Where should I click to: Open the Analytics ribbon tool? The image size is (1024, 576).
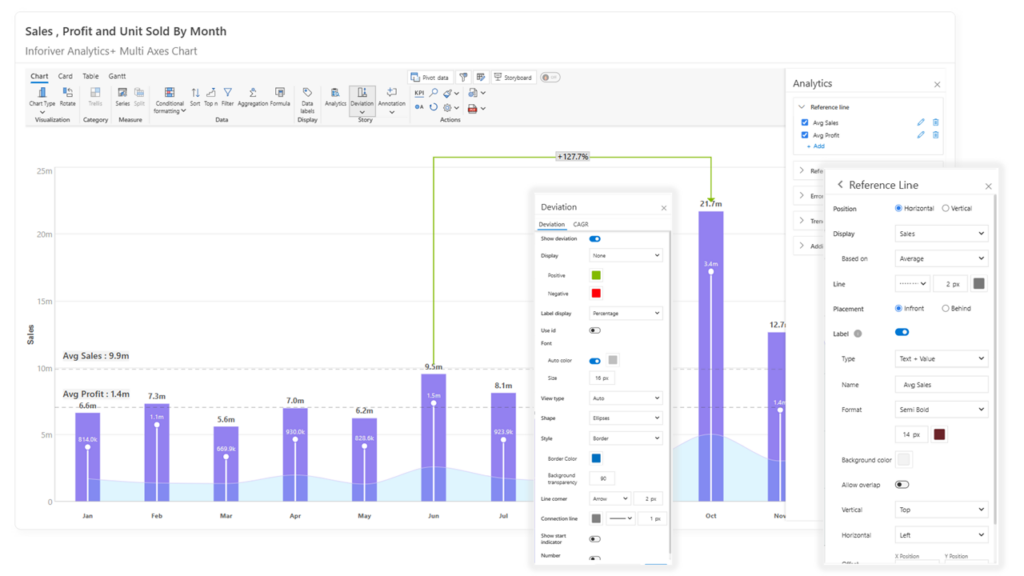tap(335, 96)
